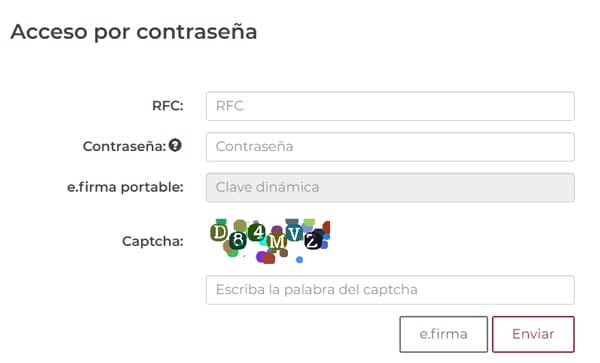
Task: Click the letter V captcha circle
Action: (x=294, y=233)
